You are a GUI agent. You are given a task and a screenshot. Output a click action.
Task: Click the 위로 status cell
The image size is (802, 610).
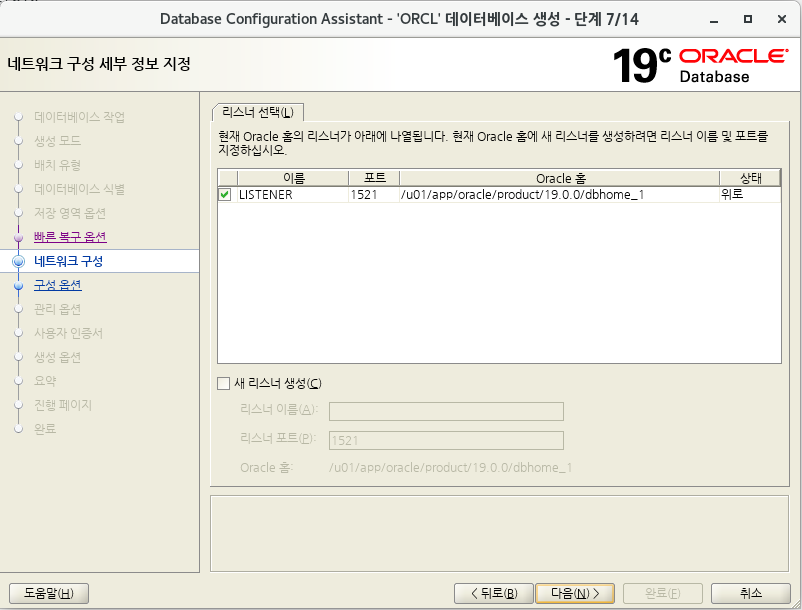click(750, 195)
